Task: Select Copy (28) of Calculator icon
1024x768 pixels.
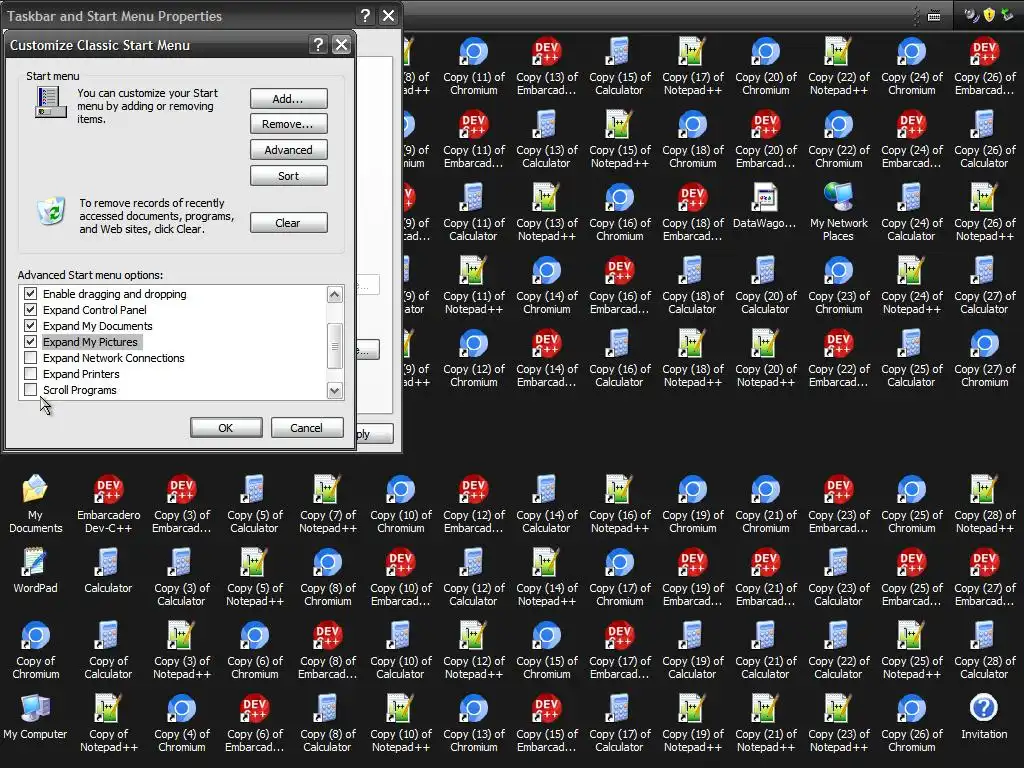Action: tap(984, 650)
